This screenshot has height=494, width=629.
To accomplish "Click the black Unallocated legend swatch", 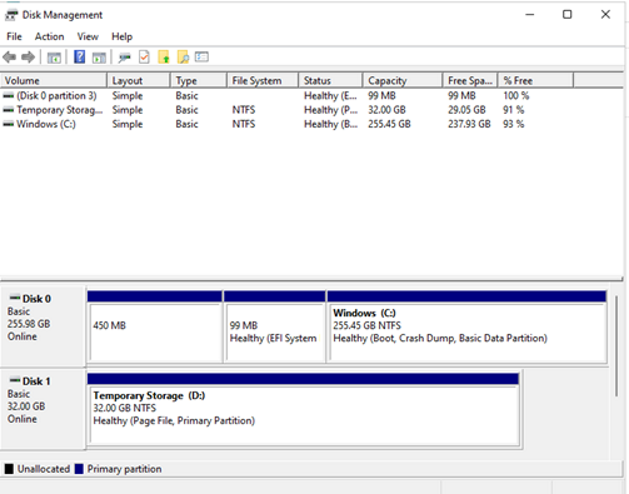I will (x=9, y=469).
